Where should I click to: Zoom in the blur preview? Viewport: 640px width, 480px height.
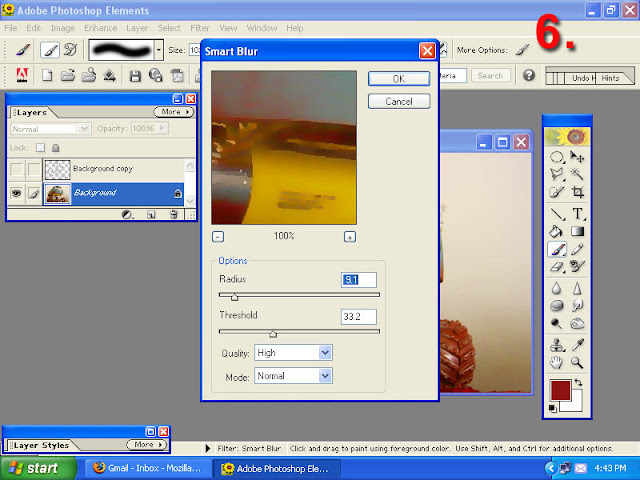[x=350, y=237]
